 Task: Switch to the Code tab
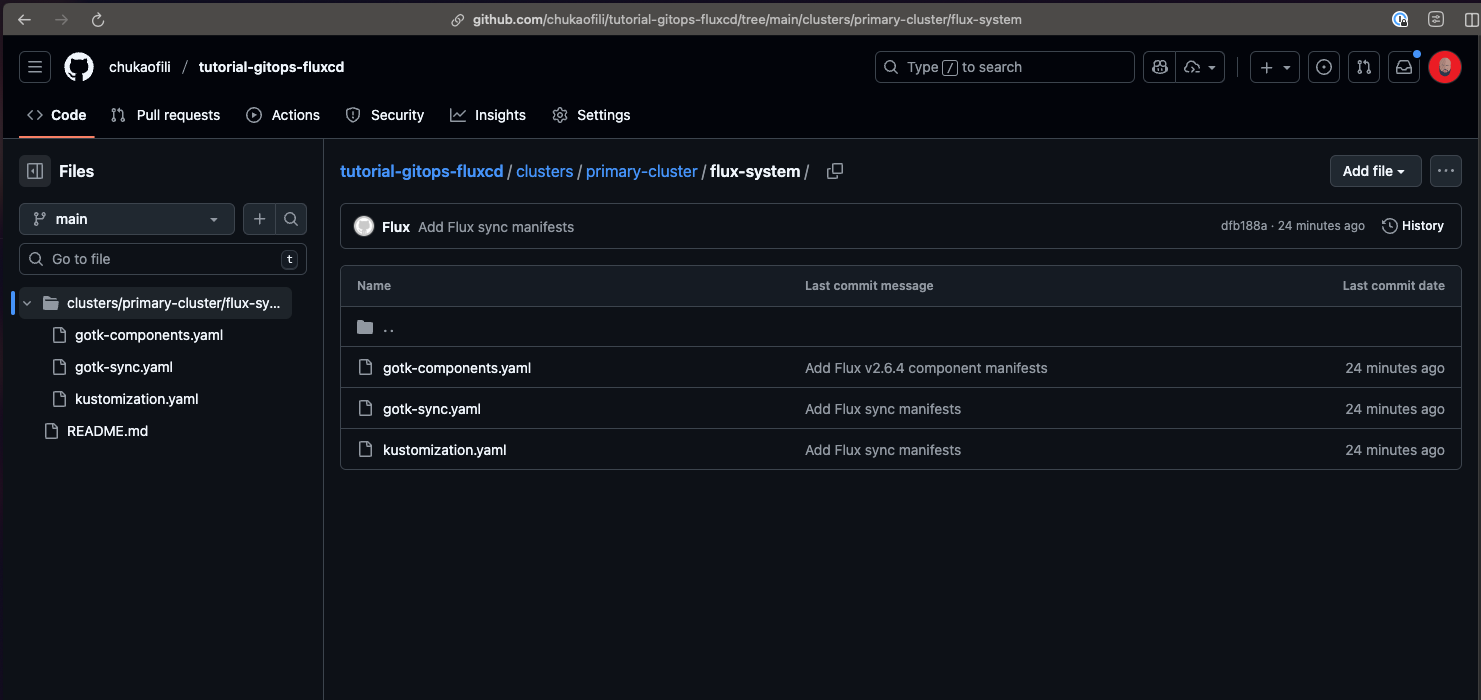(x=57, y=115)
